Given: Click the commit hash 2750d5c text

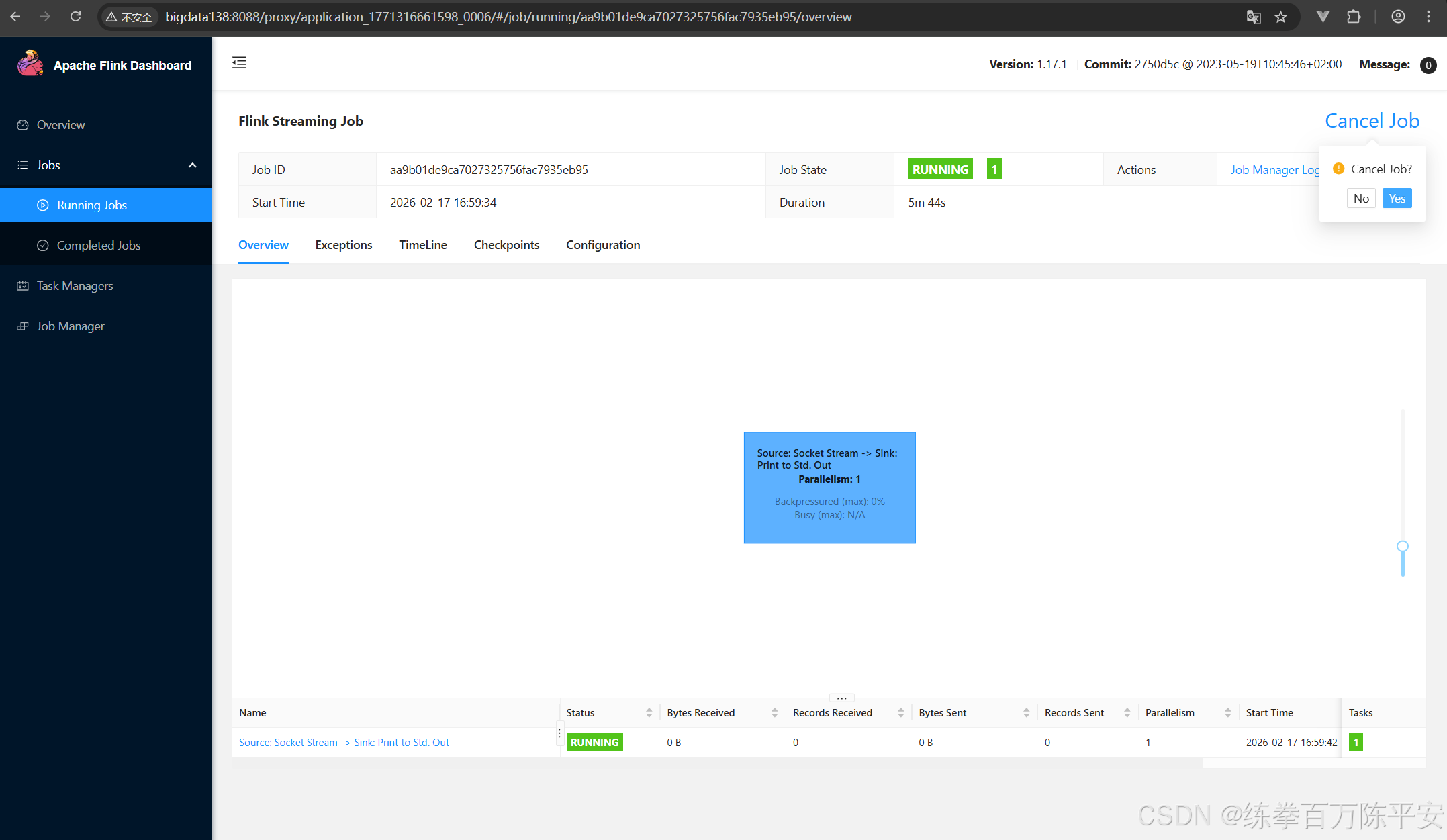Looking at the screenshot, I should [x=1156, y=64].
